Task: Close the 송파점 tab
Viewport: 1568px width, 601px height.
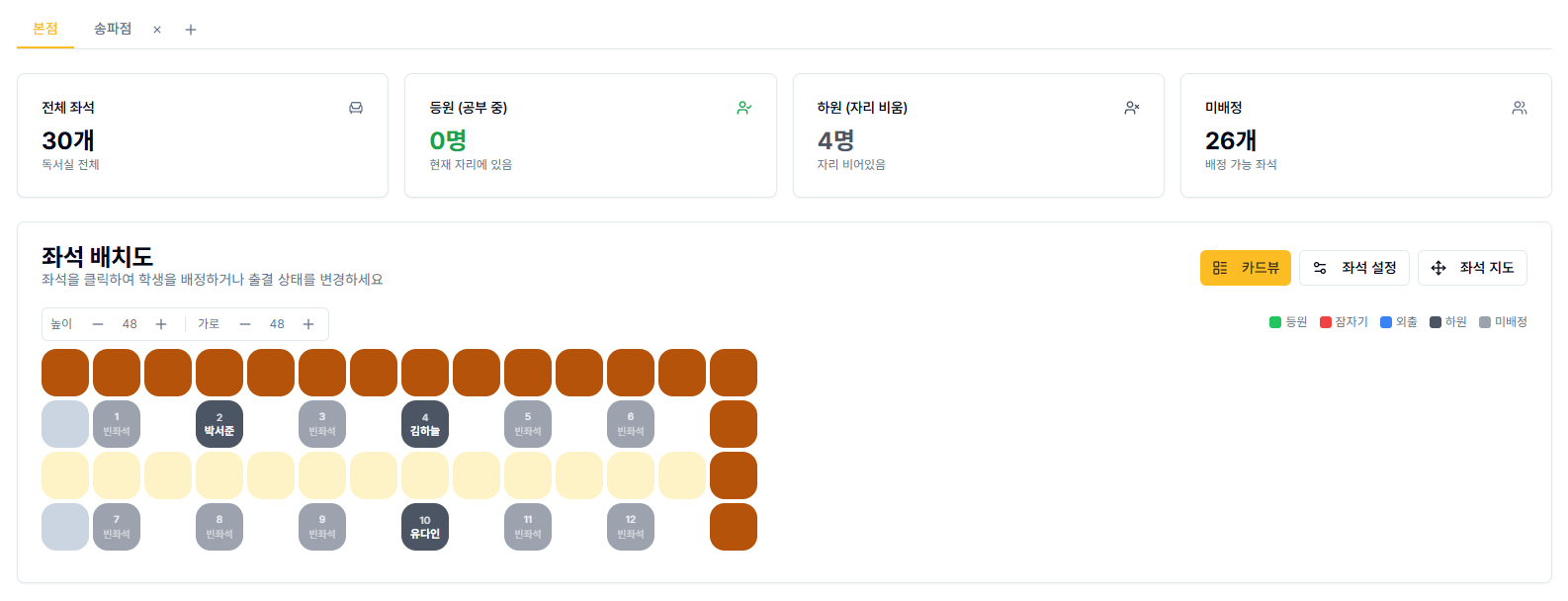Action: click(155, 29)
